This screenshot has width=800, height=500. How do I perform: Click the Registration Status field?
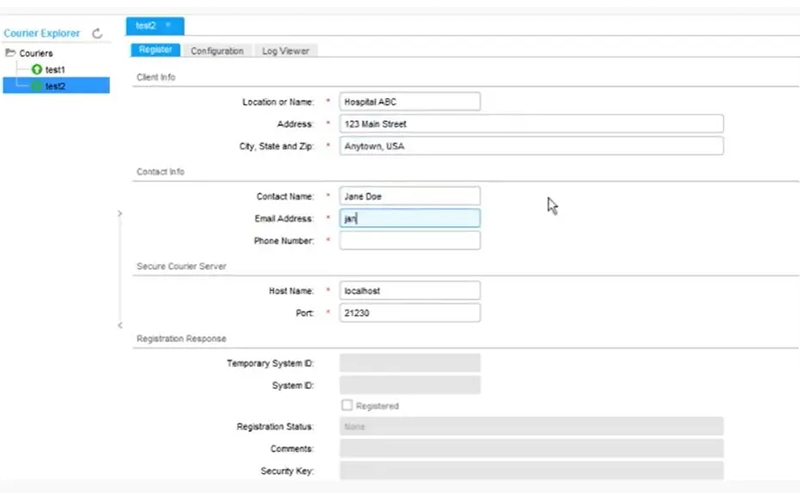pyautogui.click(x=531, y=426)
